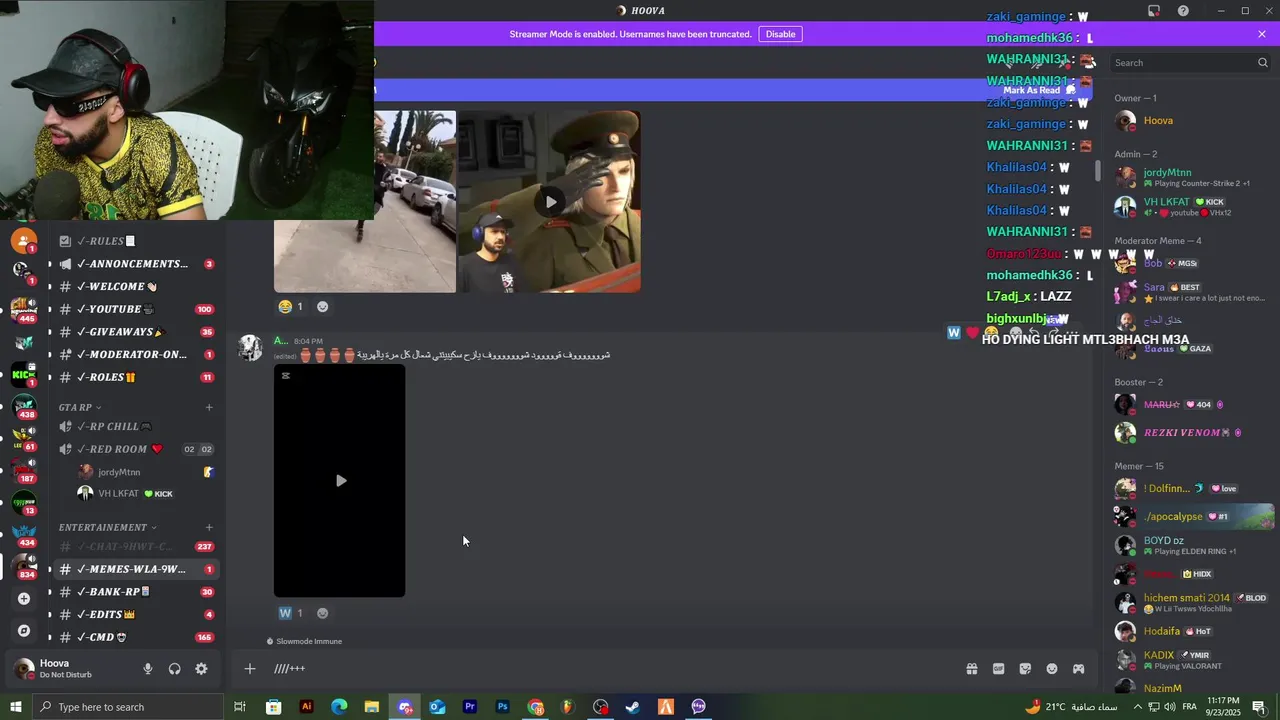Screen dimensions: 1280x720
Task: Create a channel in GTA RP category
Action: click(x=209, y=407)
